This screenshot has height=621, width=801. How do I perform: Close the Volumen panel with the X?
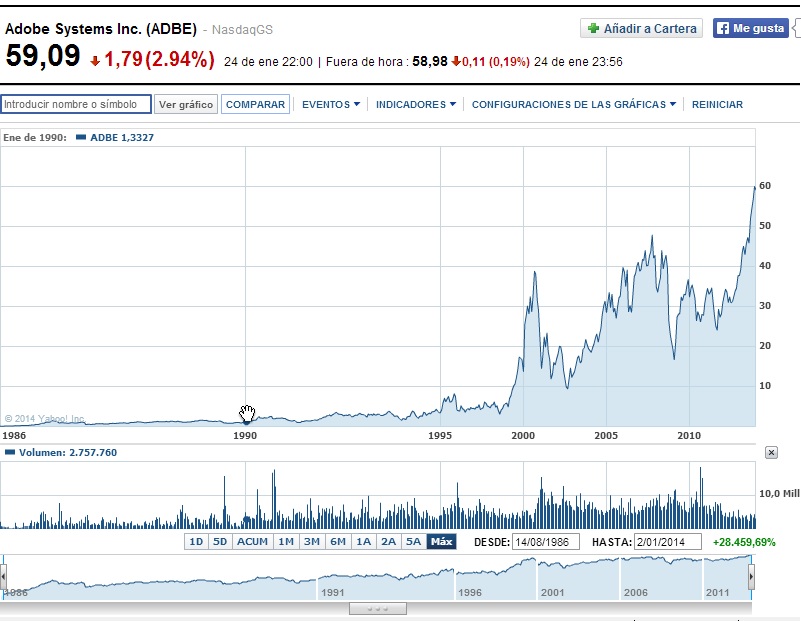[x=771, y=452]
